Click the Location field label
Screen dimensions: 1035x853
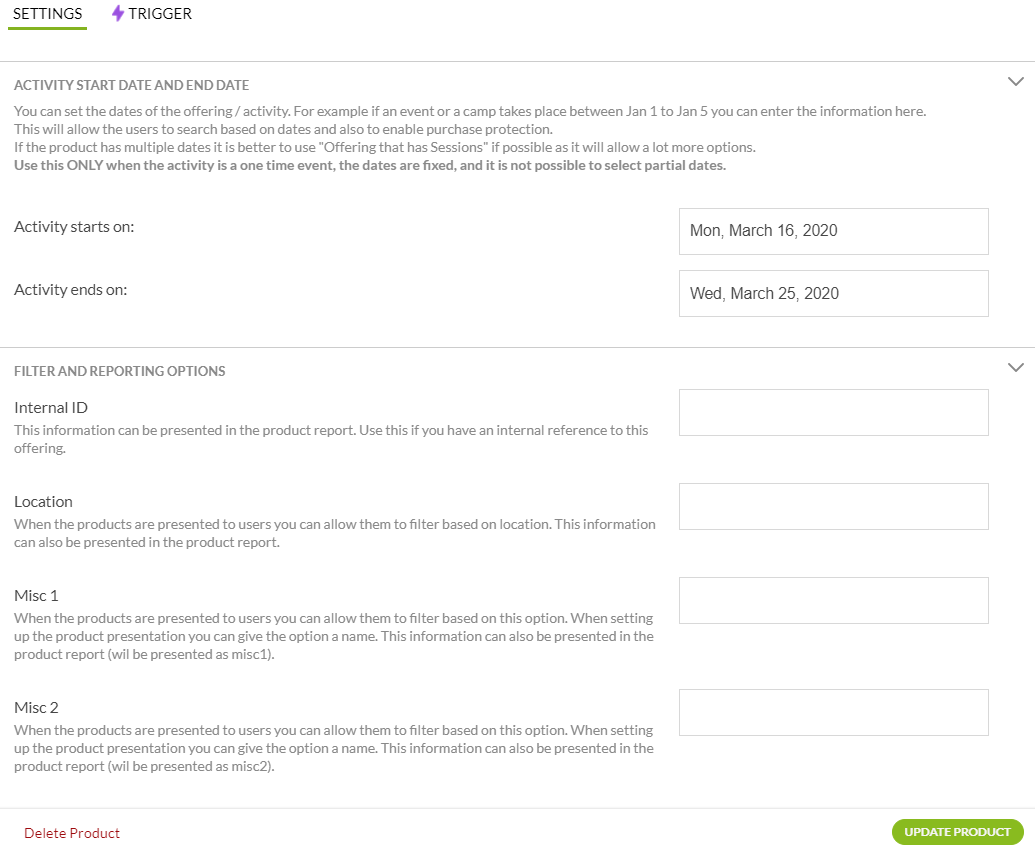click(x=43, y=502)
